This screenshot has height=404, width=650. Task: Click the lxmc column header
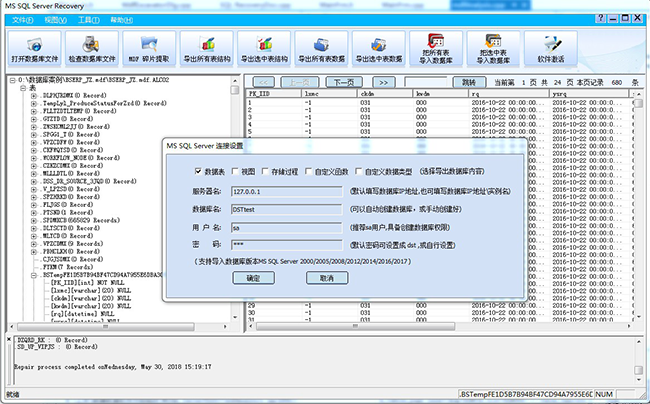[x=330, y=94]
